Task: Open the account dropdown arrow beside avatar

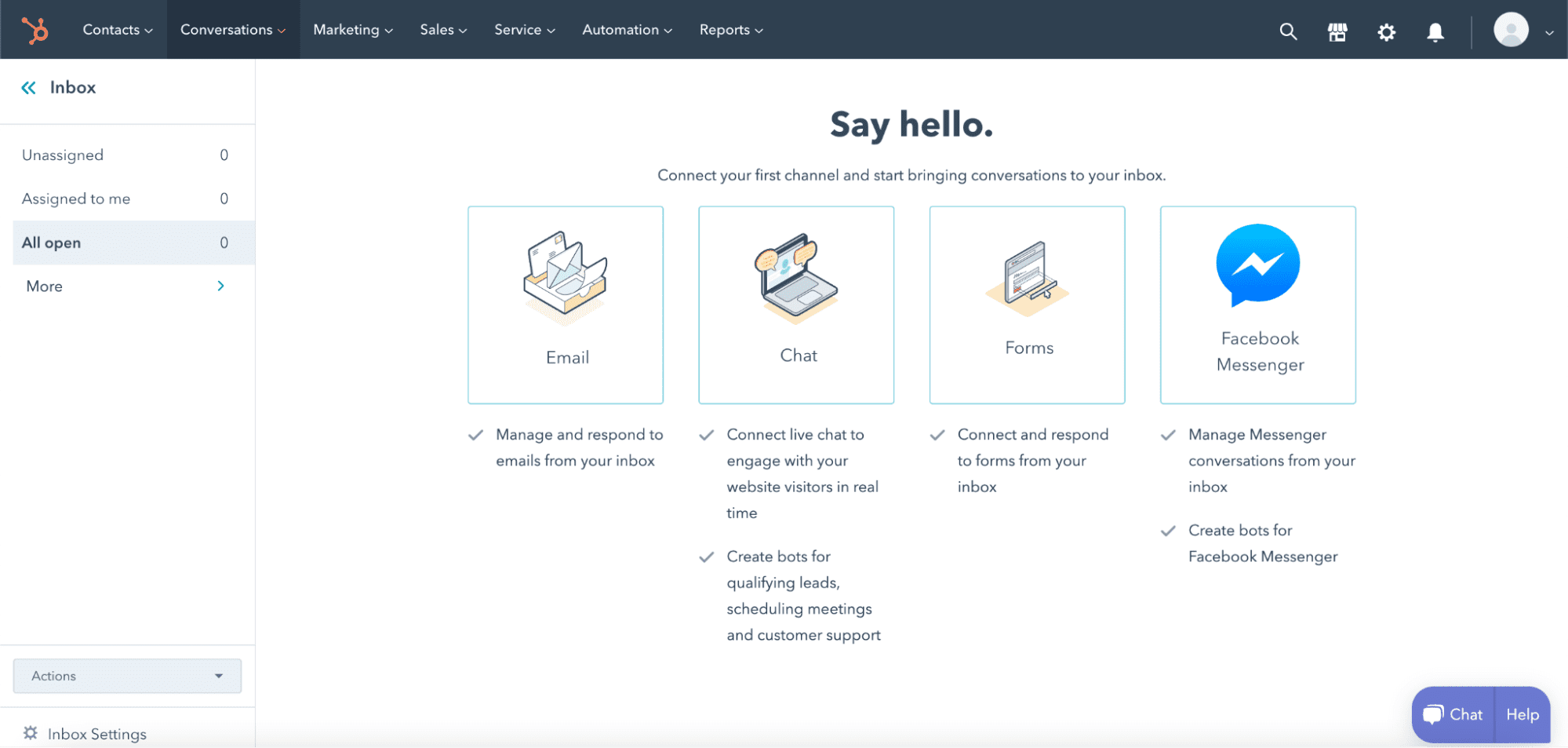Action: (x=1549, y=33)
